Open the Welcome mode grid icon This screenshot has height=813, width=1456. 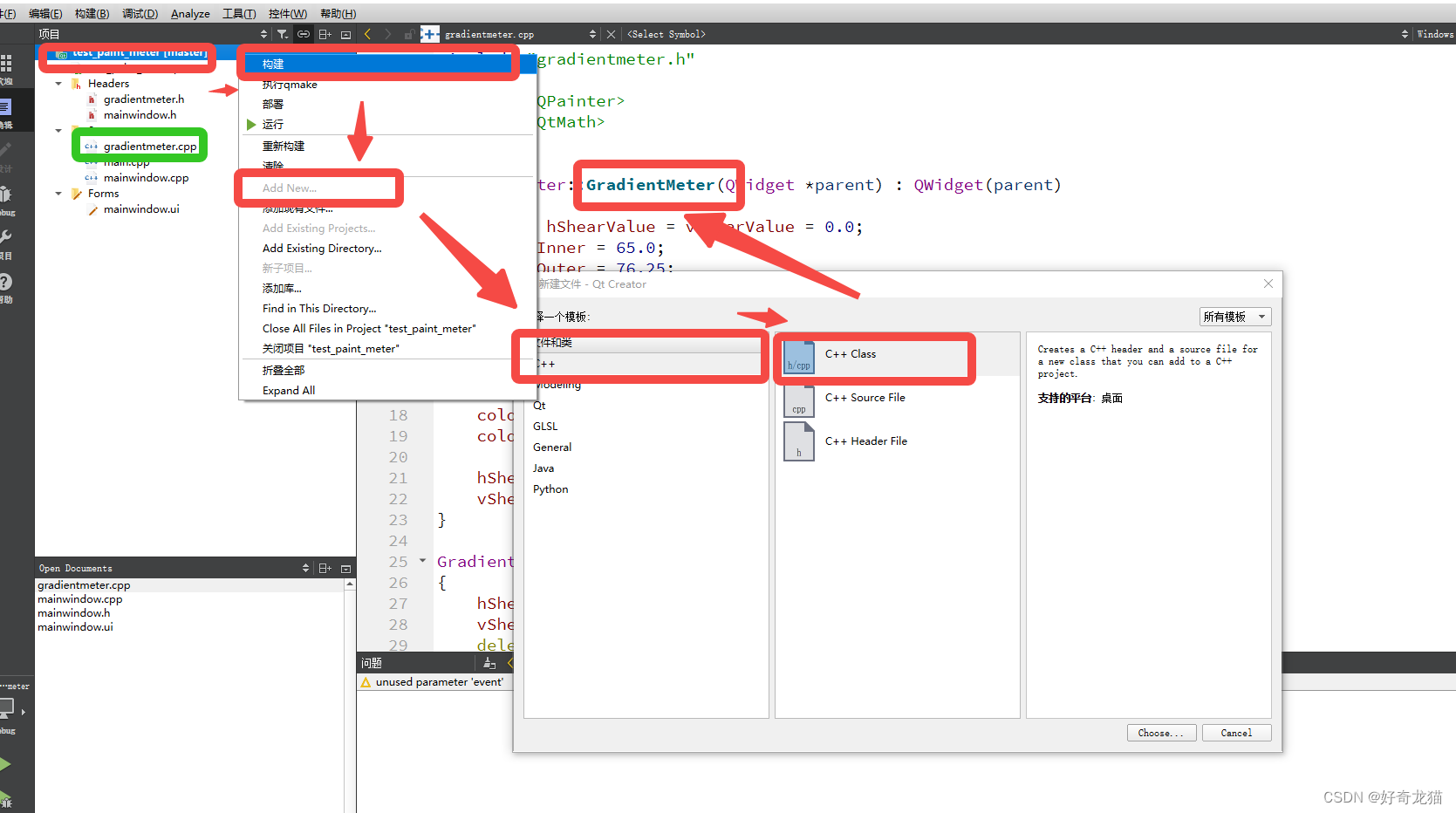point(6,64)
